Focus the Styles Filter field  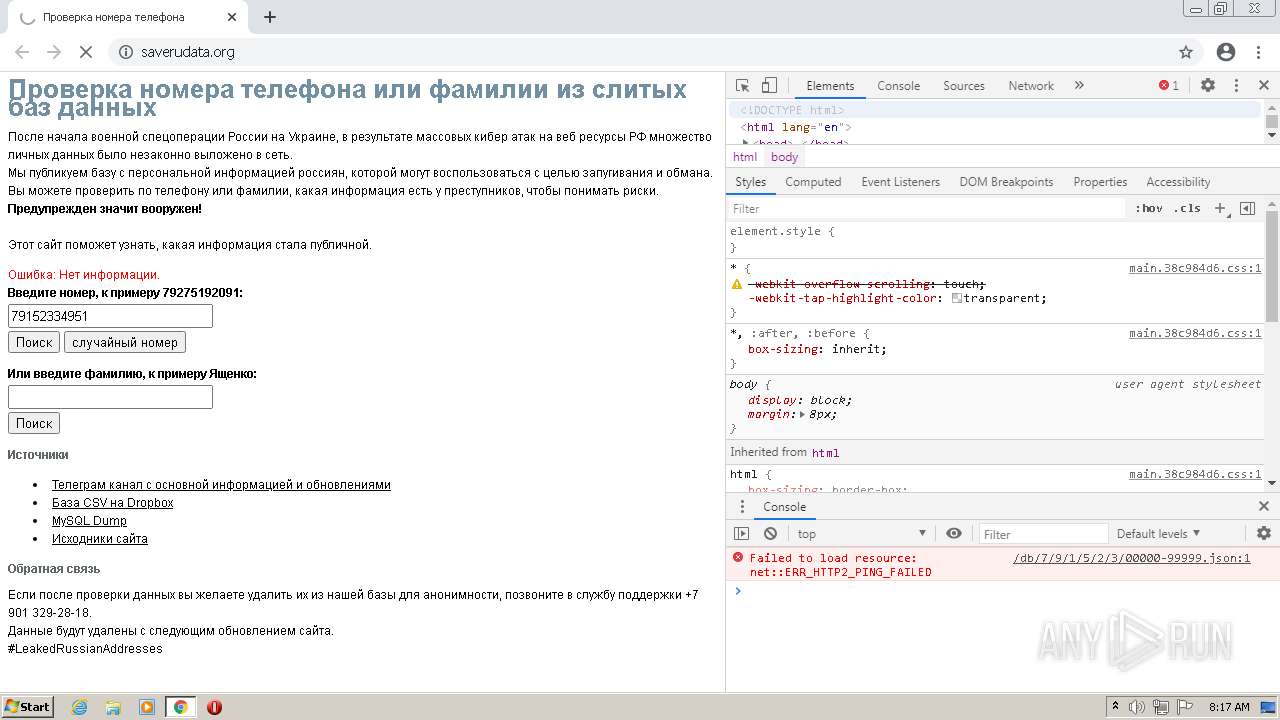tap(927, 208)
